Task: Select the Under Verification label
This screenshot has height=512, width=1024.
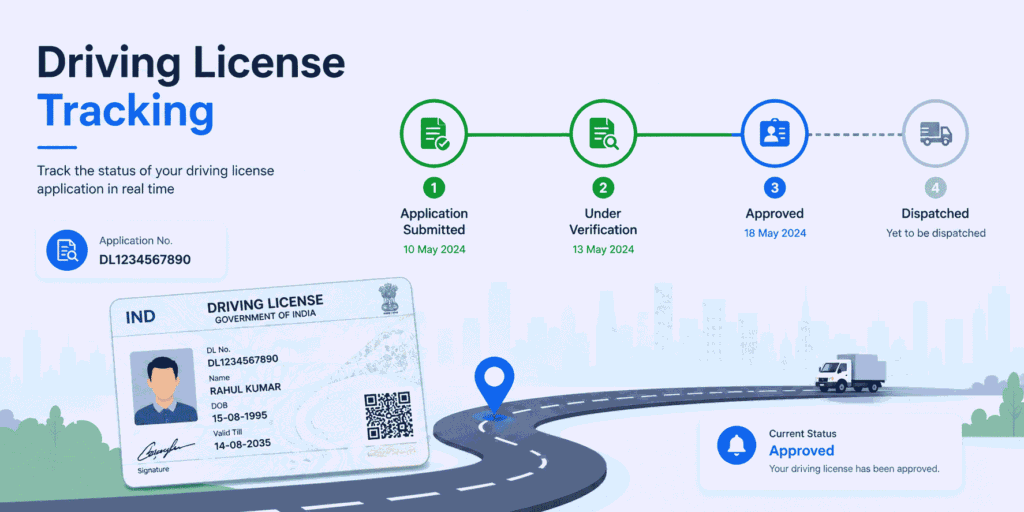Action: [603, 221]
